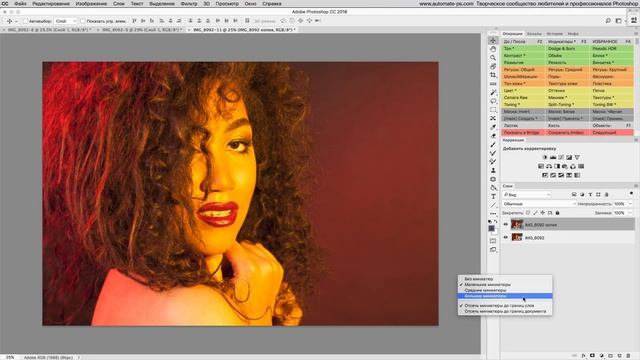Toggle Автовыбор checkbox in options bar
Screen dimensions: 640x360
click(25, 21)
